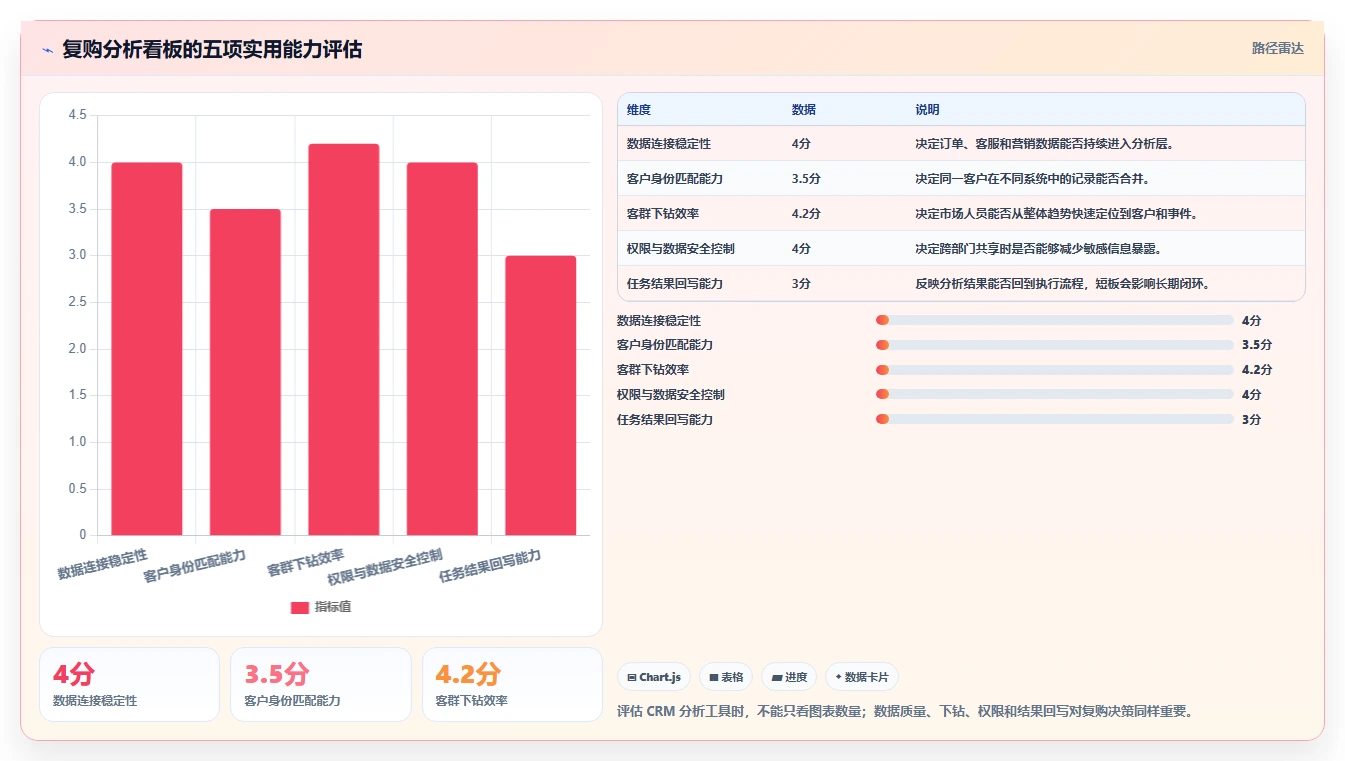Click the 数据卡片 tag chip
The image size is (1345, 761).
pos(861,677)
